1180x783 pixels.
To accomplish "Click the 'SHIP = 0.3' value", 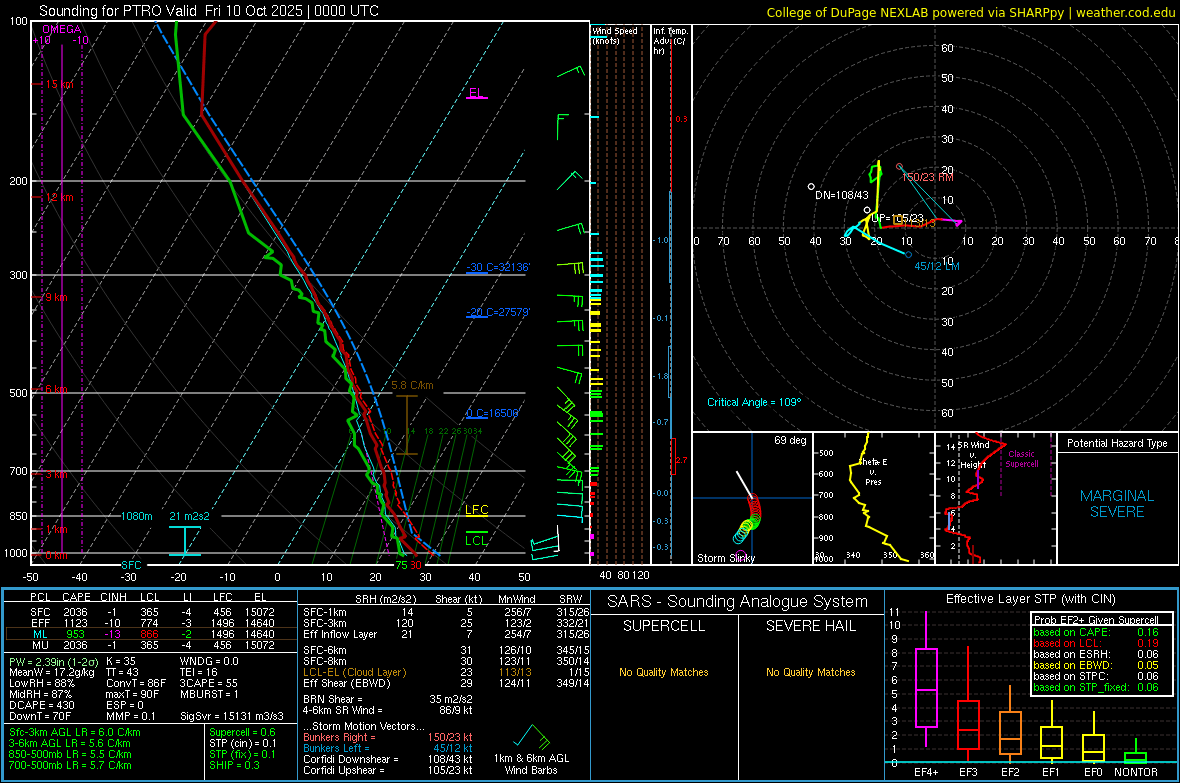I will click(x=234, y=766).
